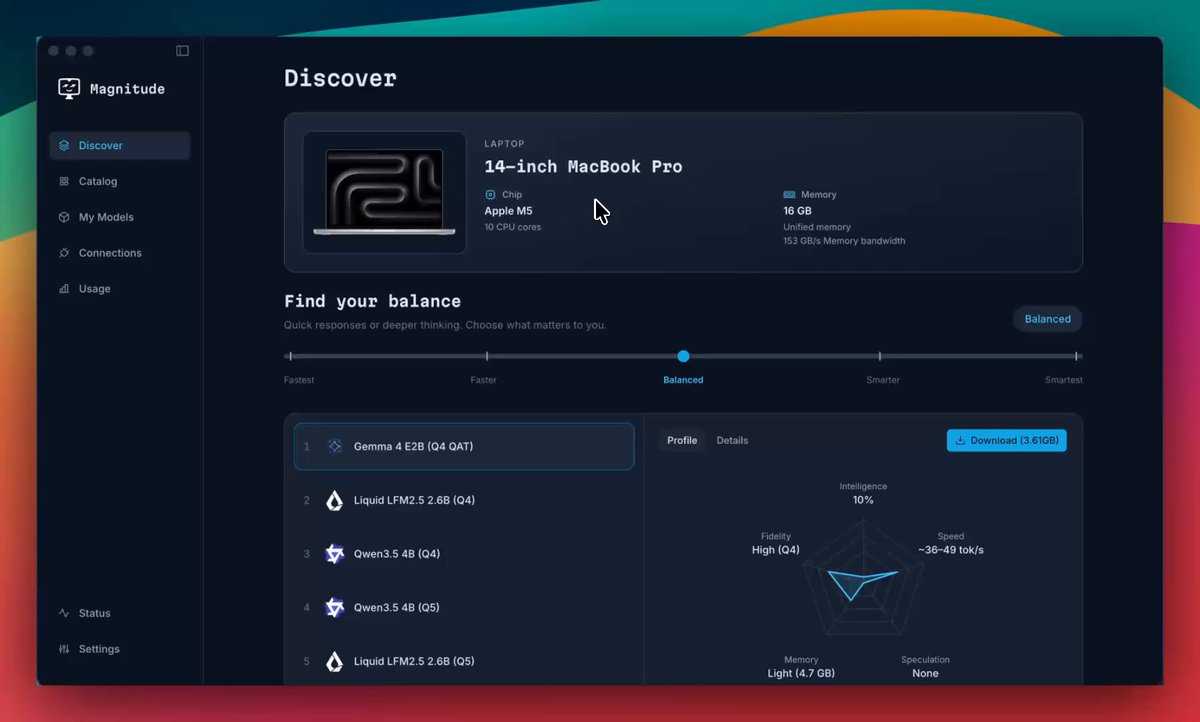This screenshot has width=1200, height=722.
Task: Set balance slider to Fastest tick
Action: [290, 356]
